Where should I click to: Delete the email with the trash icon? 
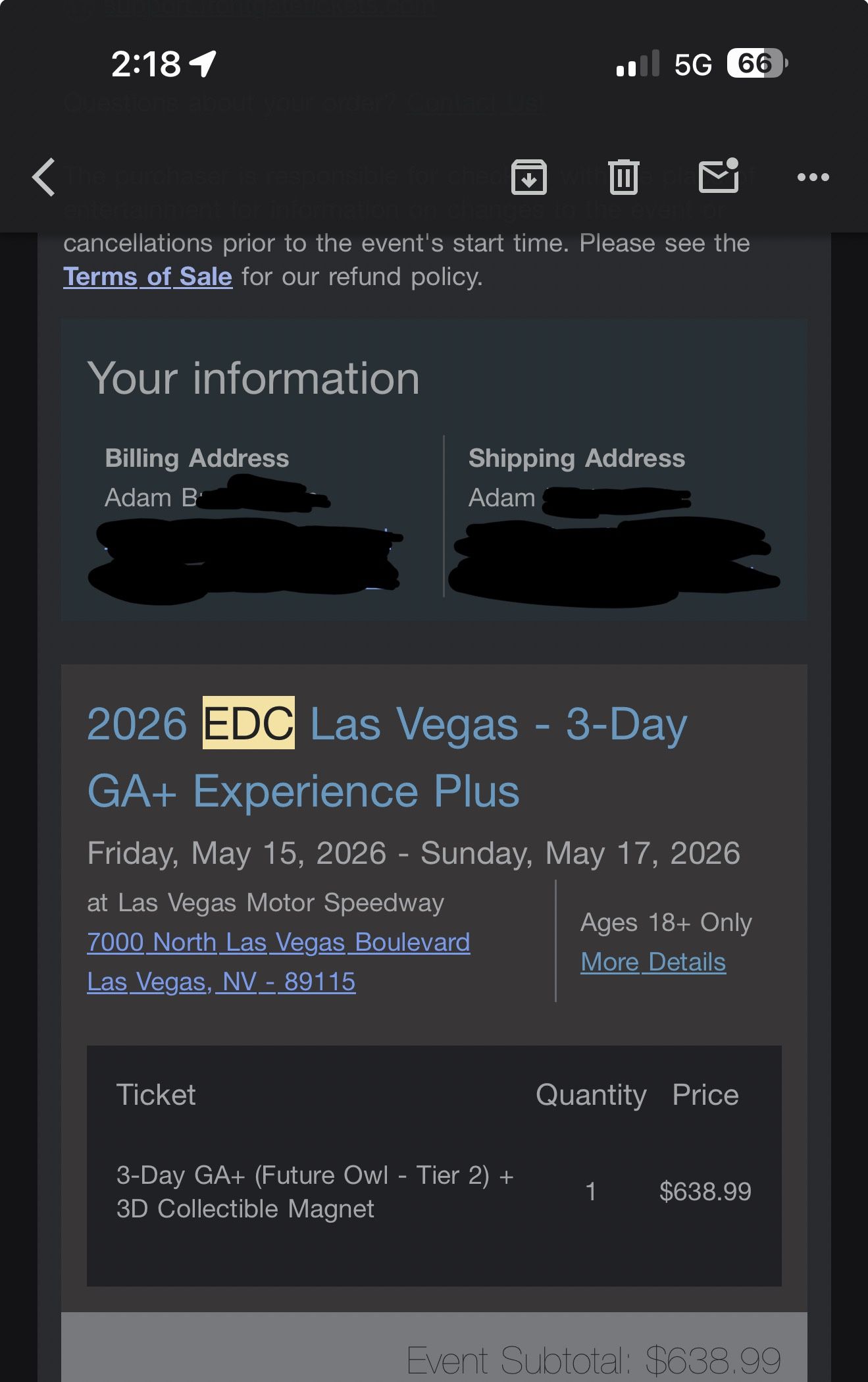click(623, 177)
